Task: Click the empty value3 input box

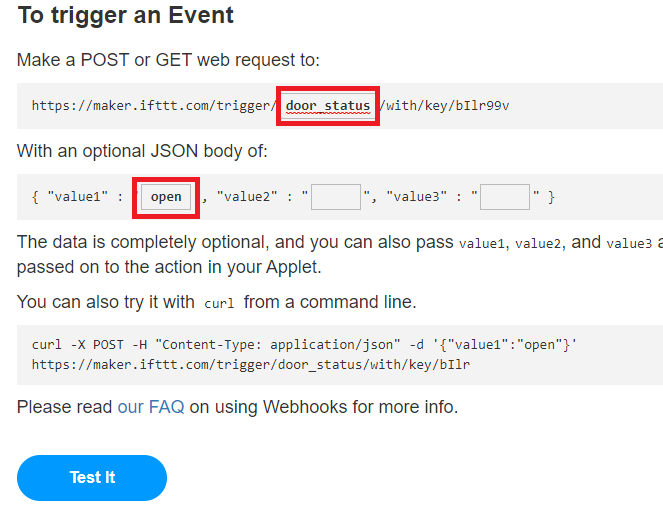Action: [504, 196]
